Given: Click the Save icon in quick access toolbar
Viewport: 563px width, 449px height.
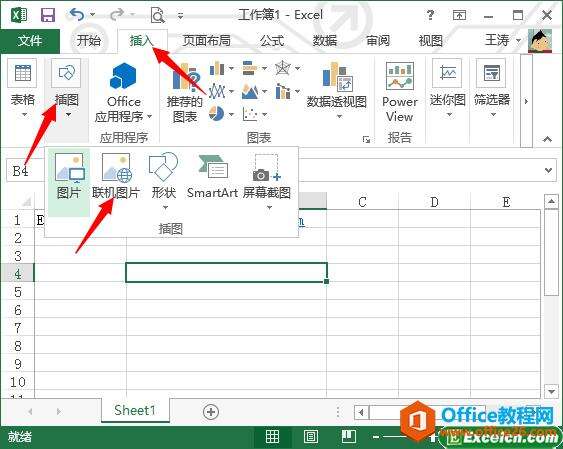Looking at the screenshot, I should coord(48,15).
